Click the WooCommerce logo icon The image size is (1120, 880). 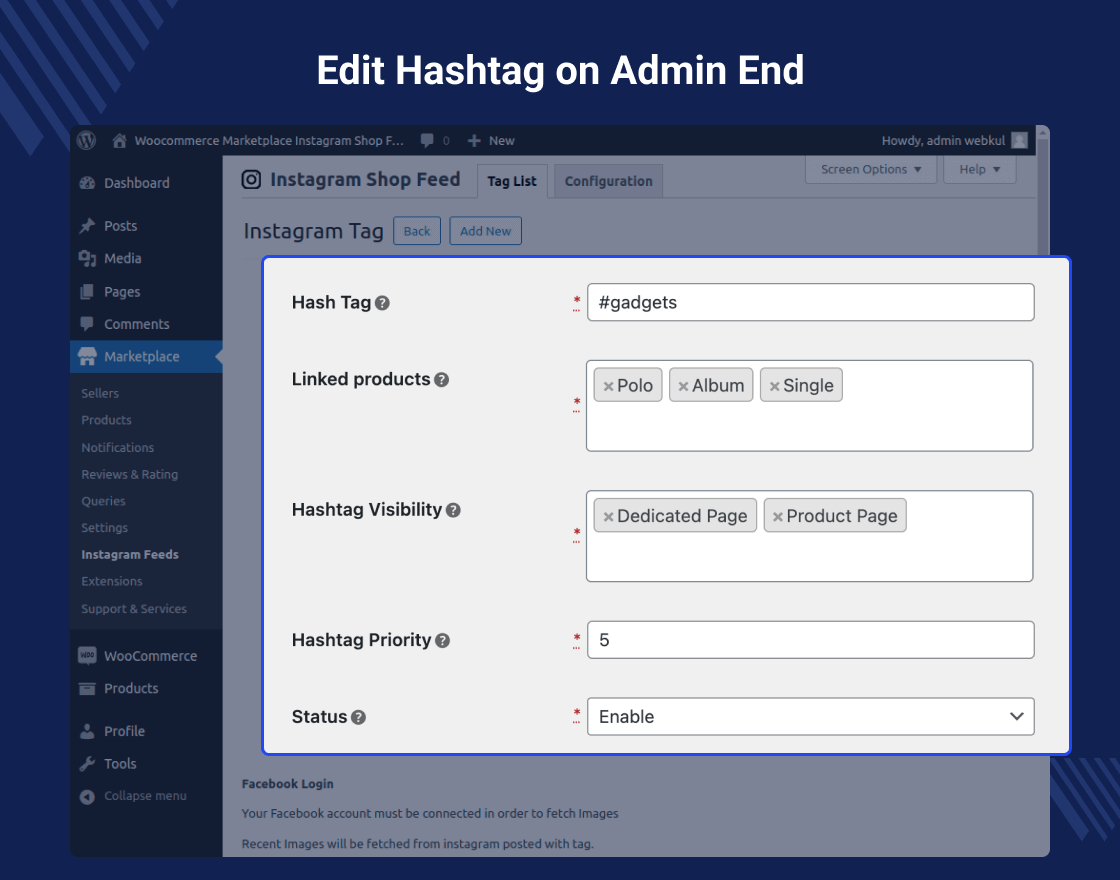pyautogui.click(x=87, y=655)
